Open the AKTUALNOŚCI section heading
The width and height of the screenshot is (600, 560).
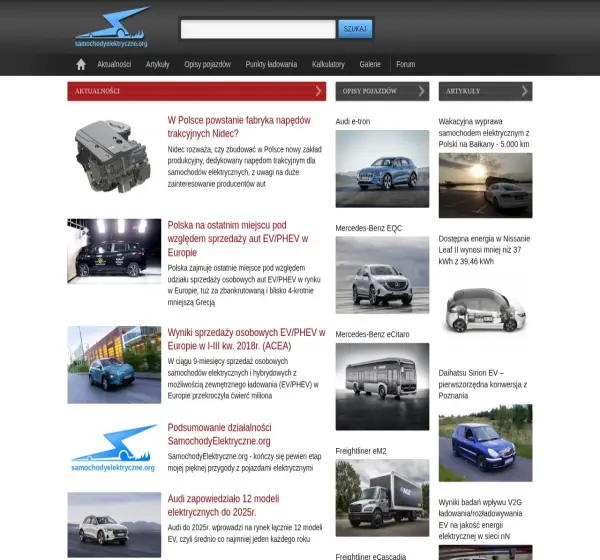[97, 91]
